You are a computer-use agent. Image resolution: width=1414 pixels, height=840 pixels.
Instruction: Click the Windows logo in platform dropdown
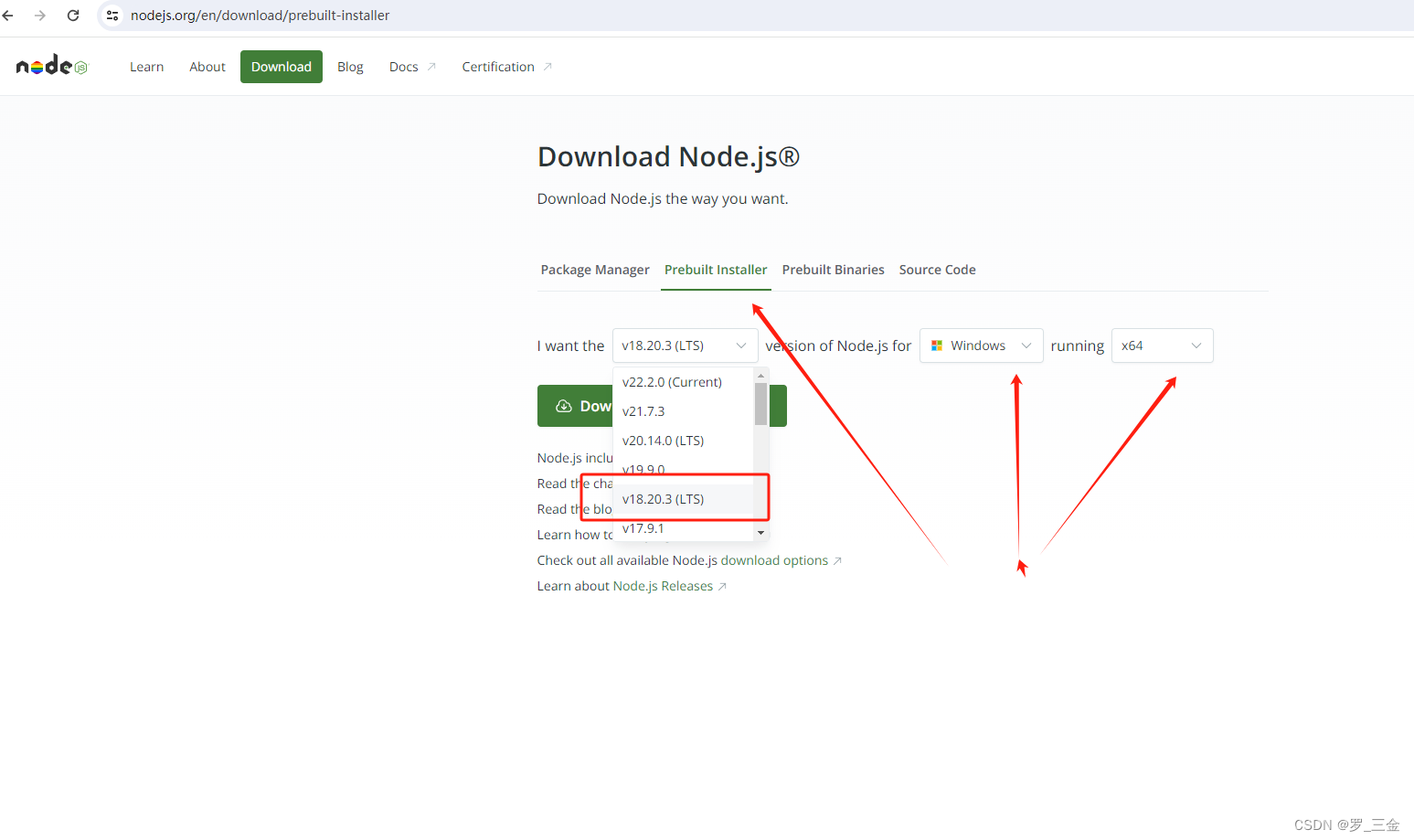click(936, 346)
